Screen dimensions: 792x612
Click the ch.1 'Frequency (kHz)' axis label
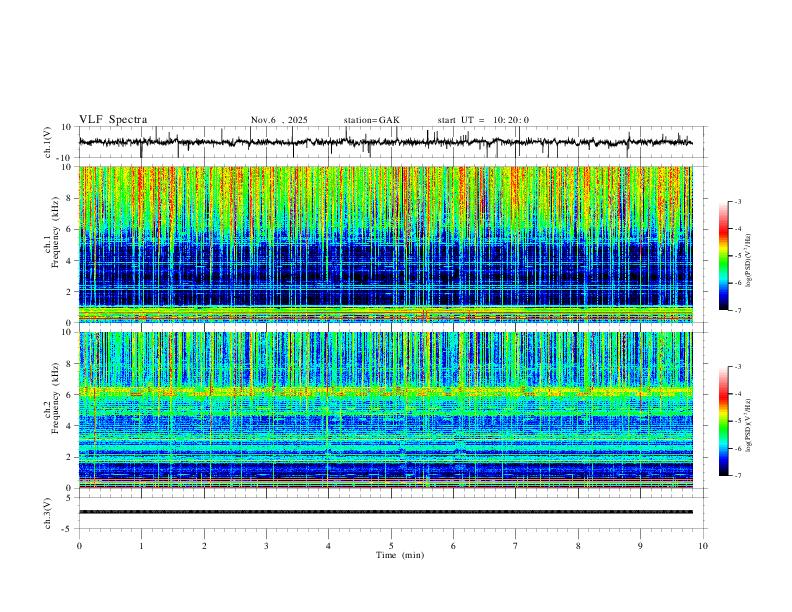tap(55, 232)
